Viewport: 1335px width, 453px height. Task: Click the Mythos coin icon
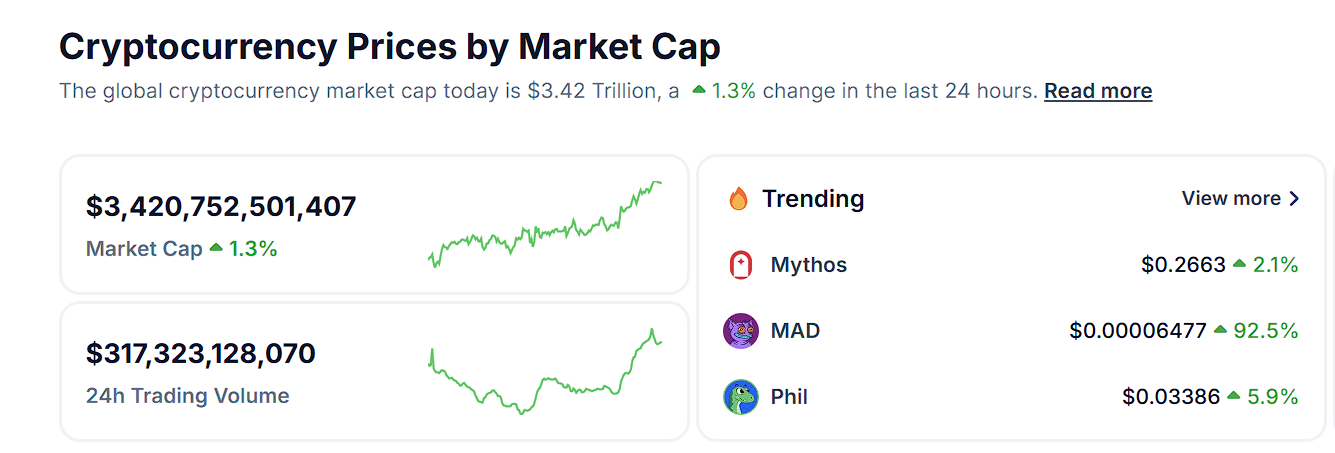point(740,265)
